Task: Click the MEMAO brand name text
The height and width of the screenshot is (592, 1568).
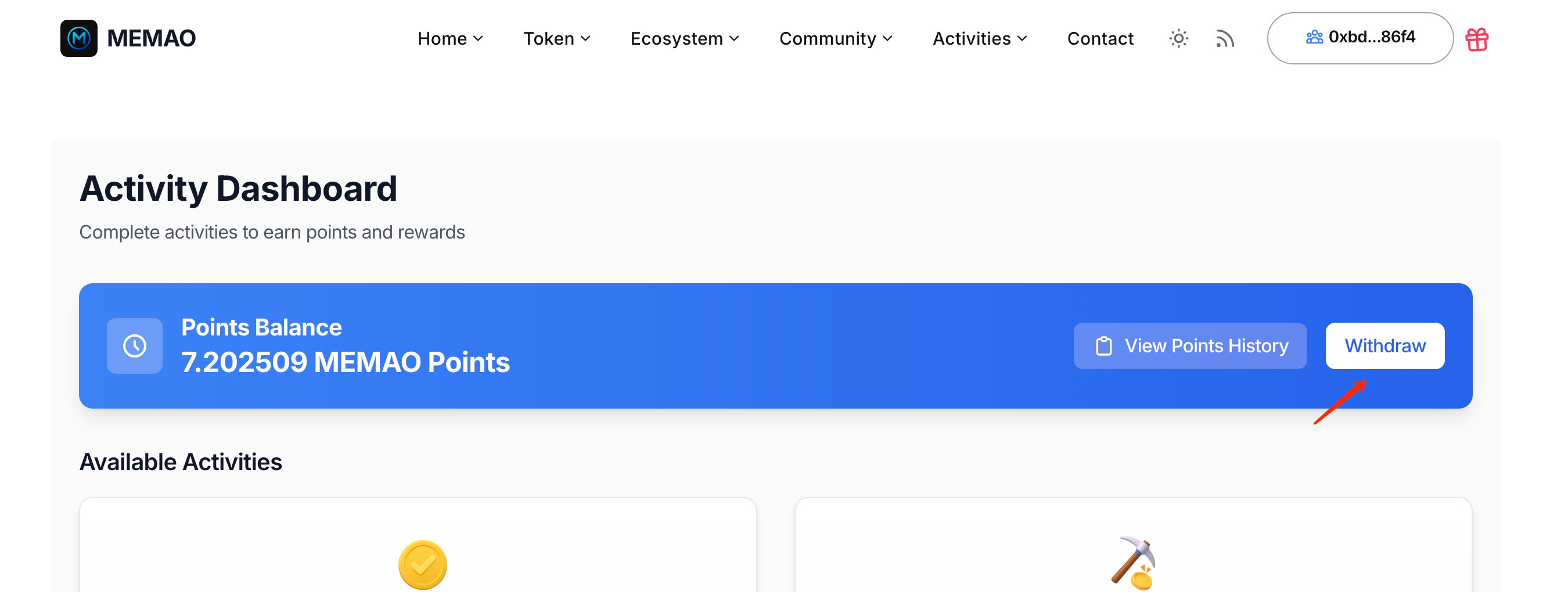Action: [x=151, y=38]
